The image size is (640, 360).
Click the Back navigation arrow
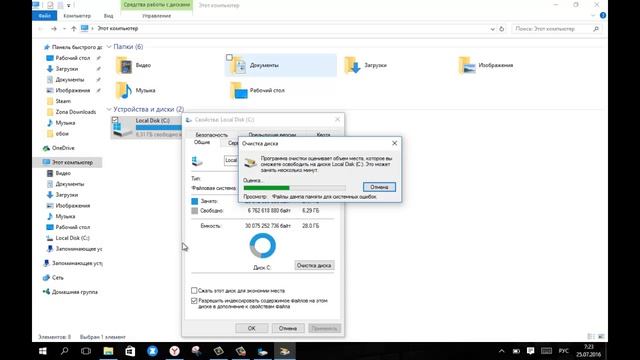40,29
